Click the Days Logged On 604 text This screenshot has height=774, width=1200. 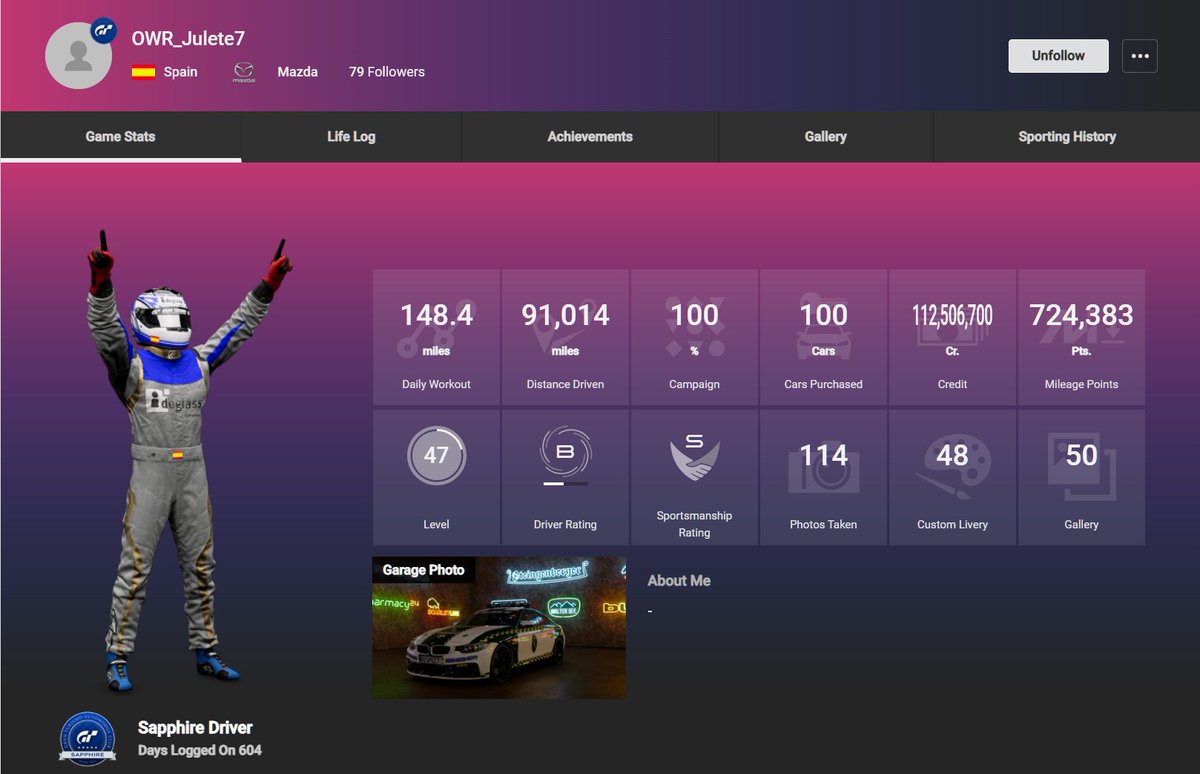200,750
